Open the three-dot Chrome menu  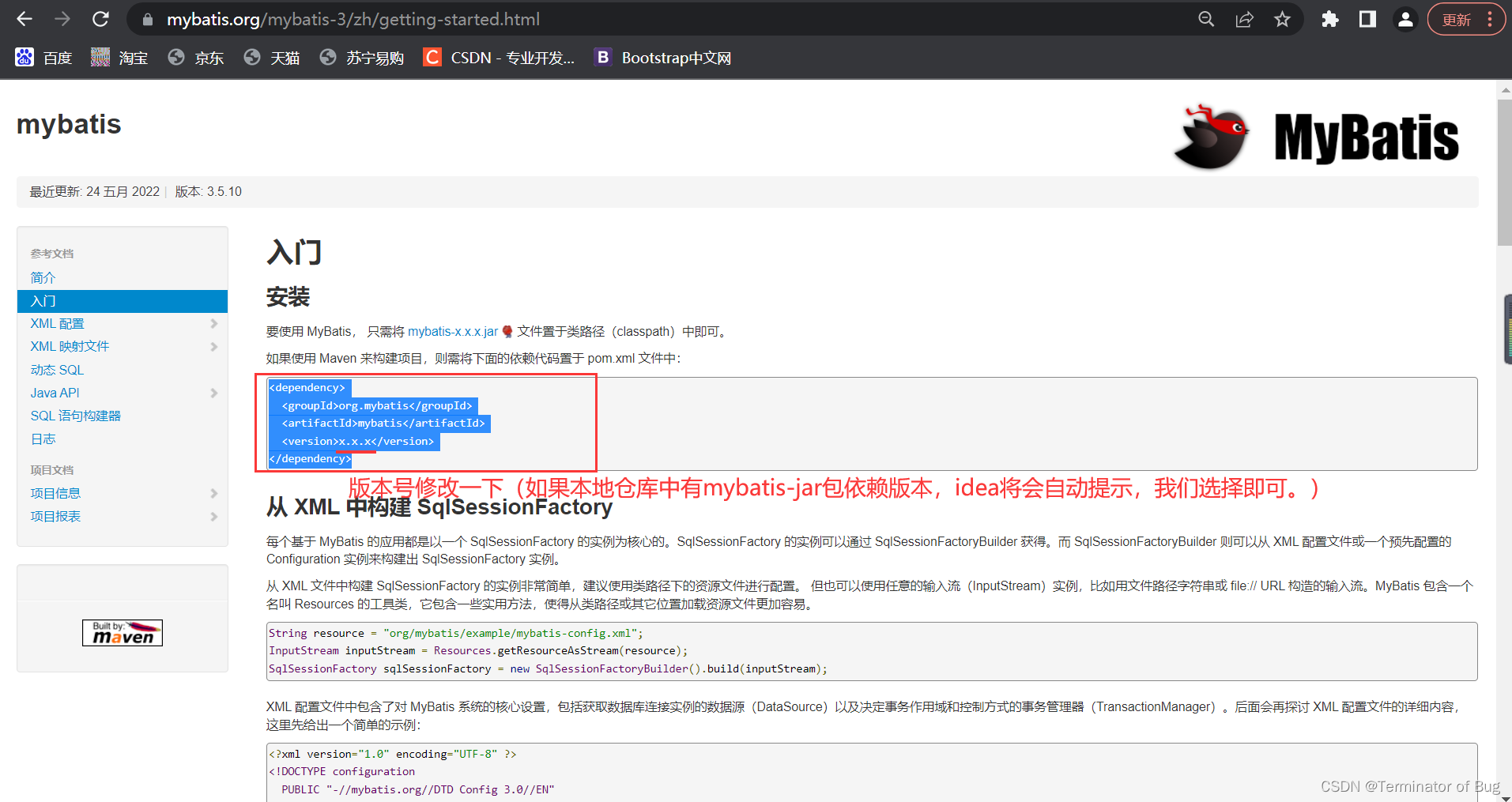1490,19
